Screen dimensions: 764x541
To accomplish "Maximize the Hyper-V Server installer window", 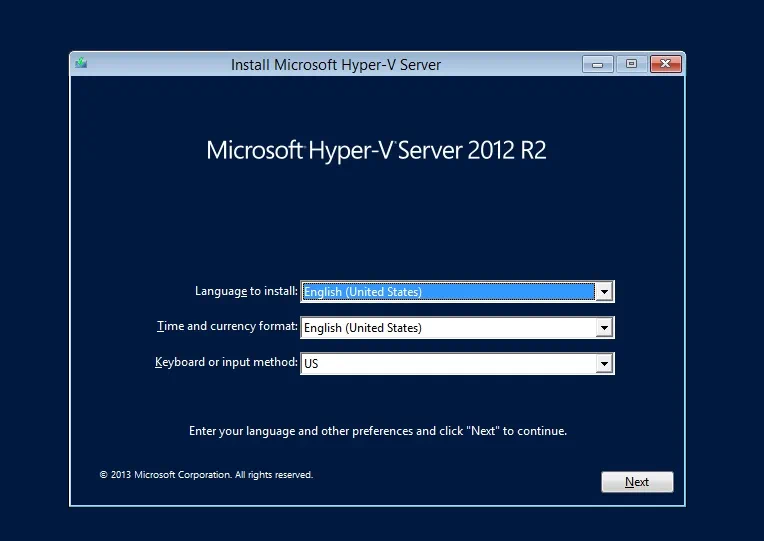I will point(631,64).
